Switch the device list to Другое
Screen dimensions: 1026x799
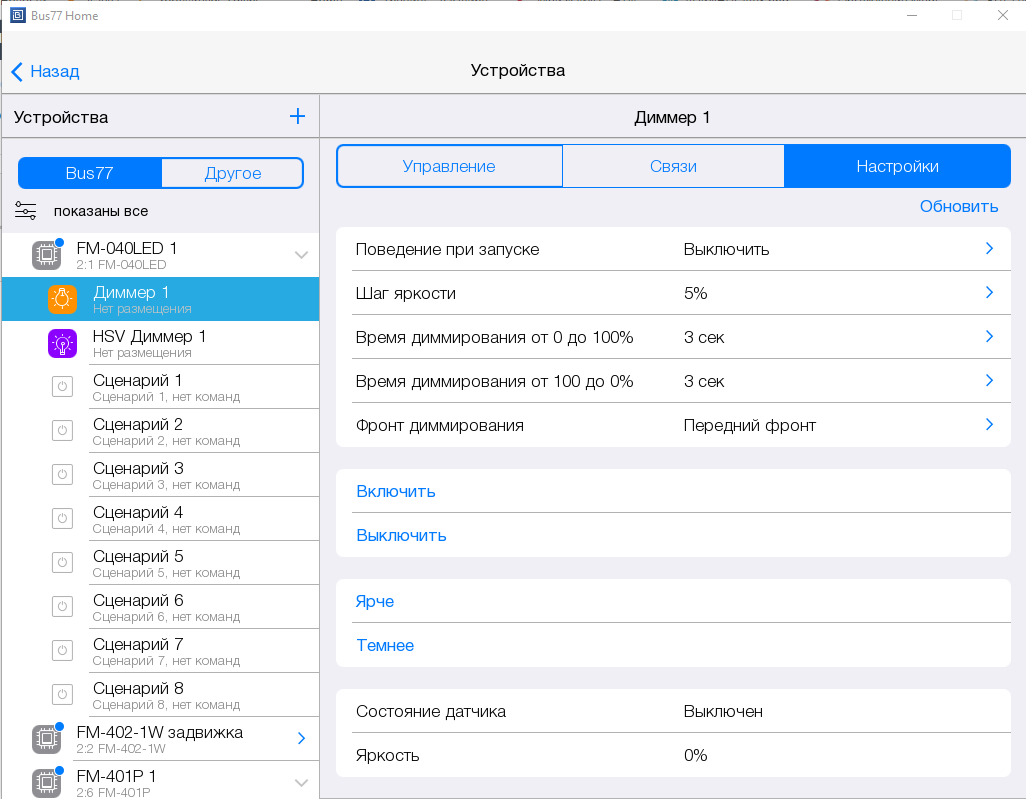(x=232, y=173)
